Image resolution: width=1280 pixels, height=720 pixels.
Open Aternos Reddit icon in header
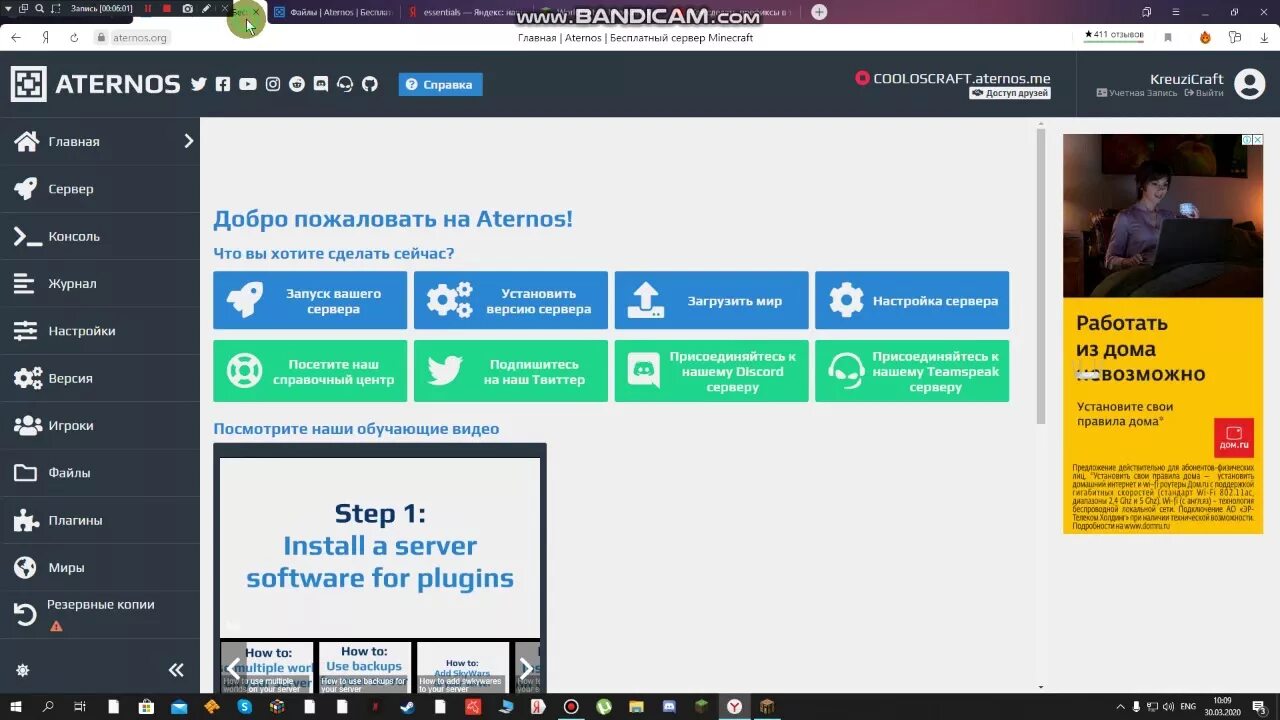tap(297, 84)
